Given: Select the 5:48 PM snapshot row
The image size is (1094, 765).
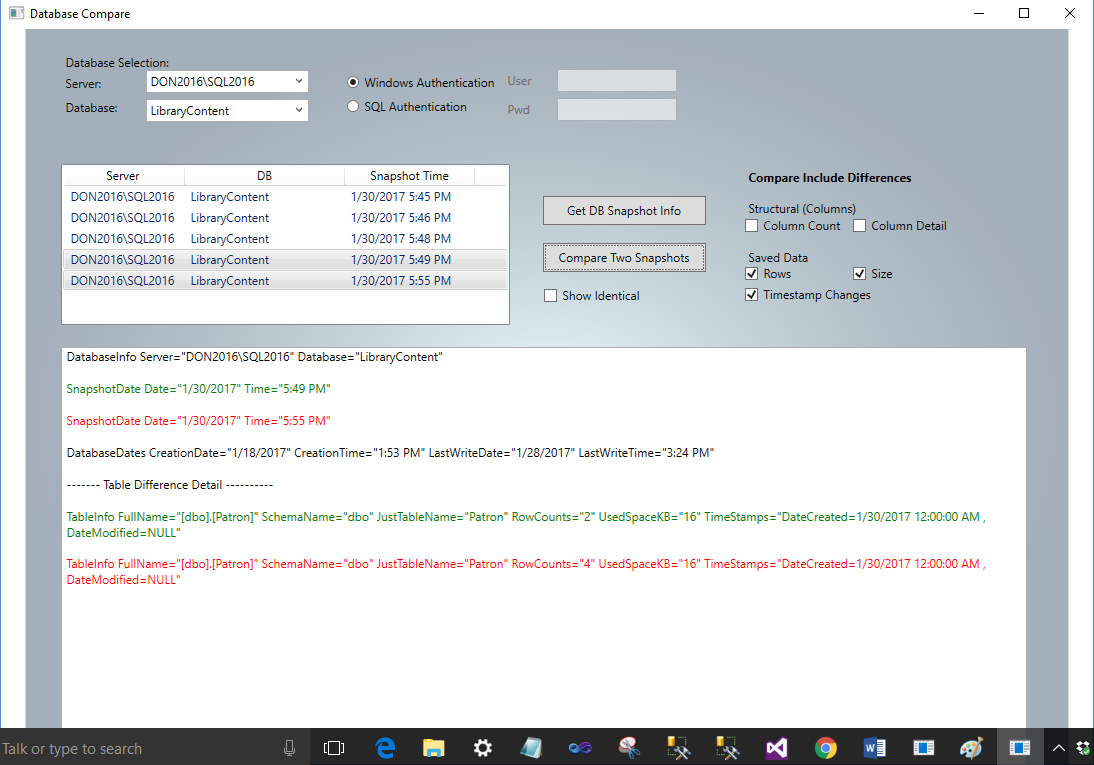Looking at the screenshot, I should click(285, 239).
